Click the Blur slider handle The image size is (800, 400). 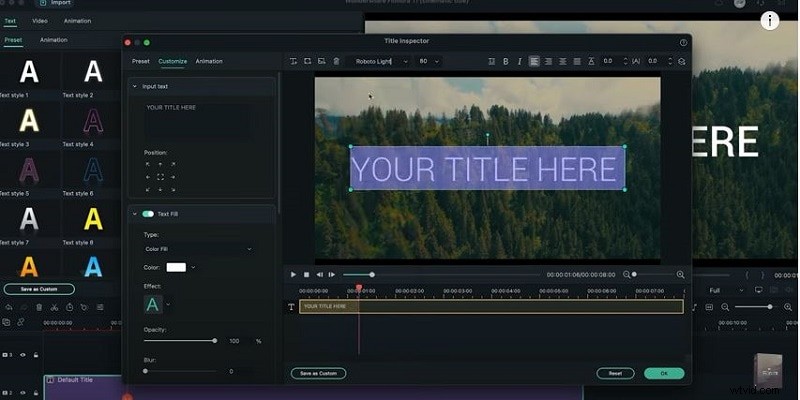click(145, 371)
